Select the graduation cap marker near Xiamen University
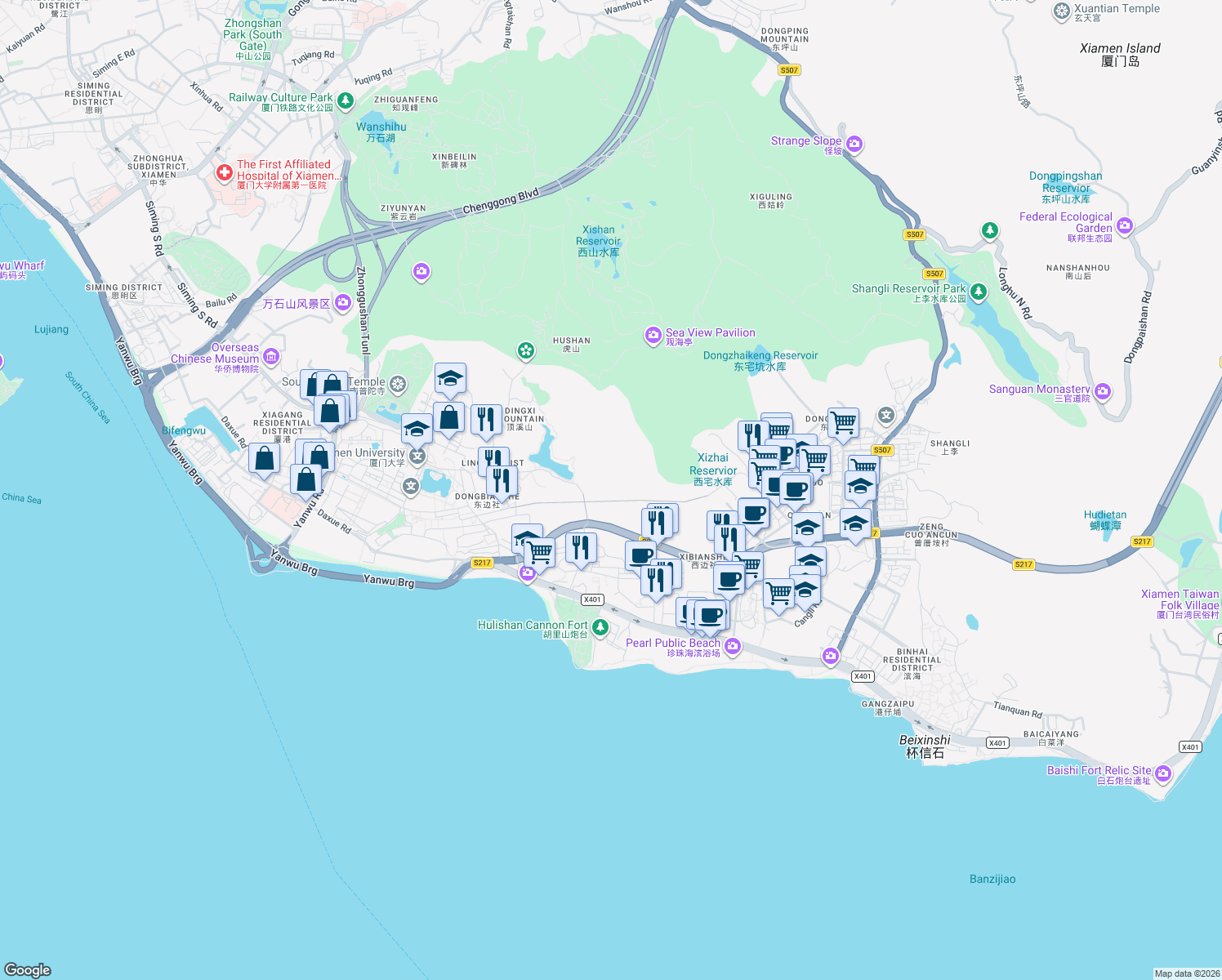 click(x=417, y=427)
